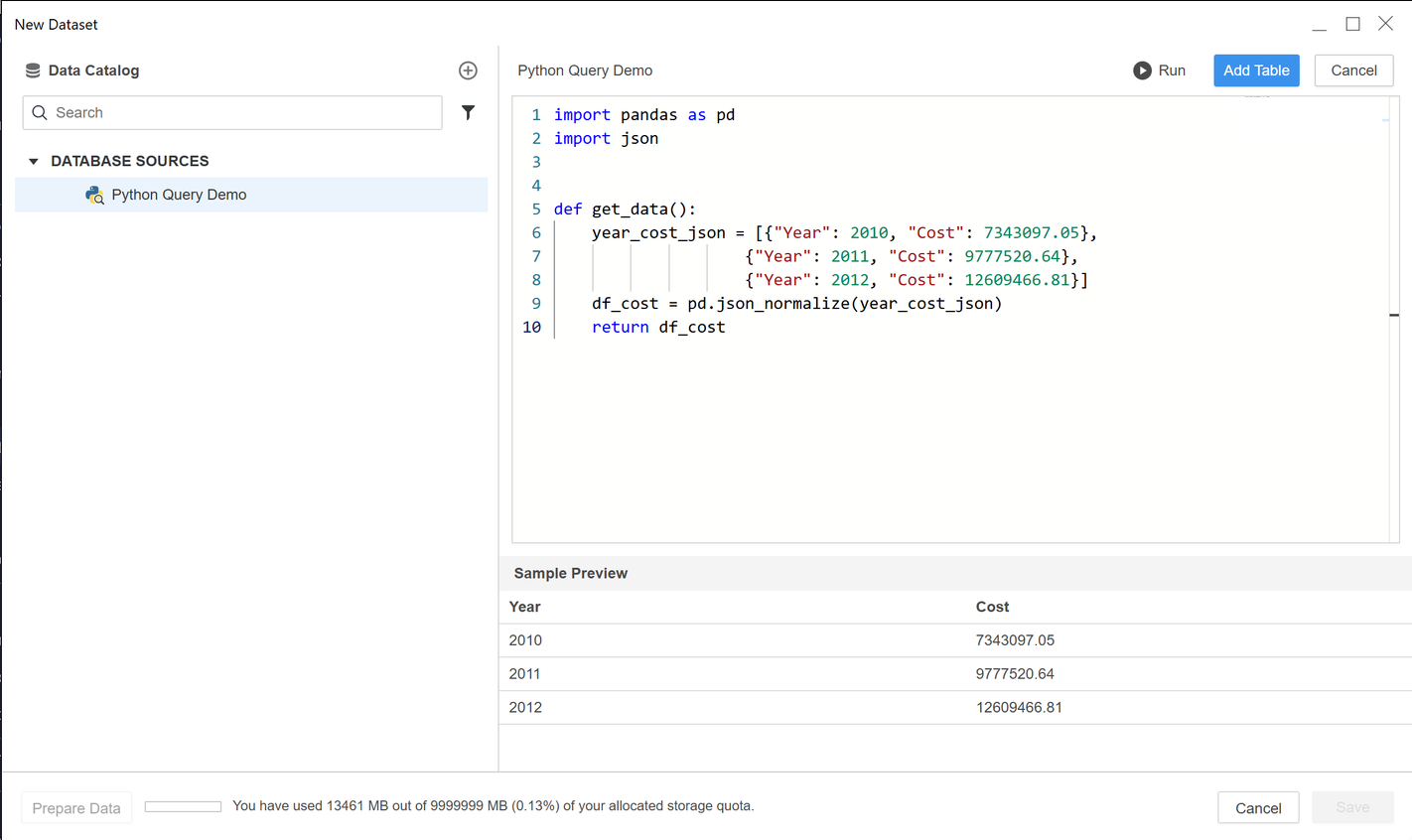Click the Year column header
The image size is (1412, 840).
coord(525,607)
